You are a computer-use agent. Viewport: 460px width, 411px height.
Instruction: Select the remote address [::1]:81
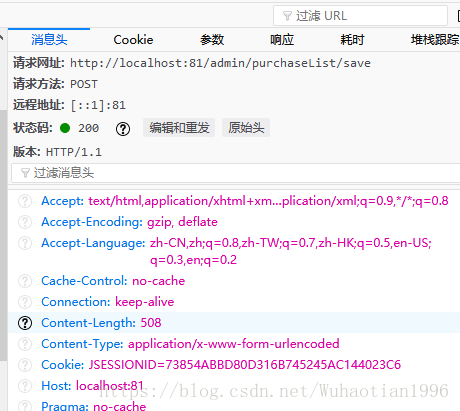pos(98,105)
